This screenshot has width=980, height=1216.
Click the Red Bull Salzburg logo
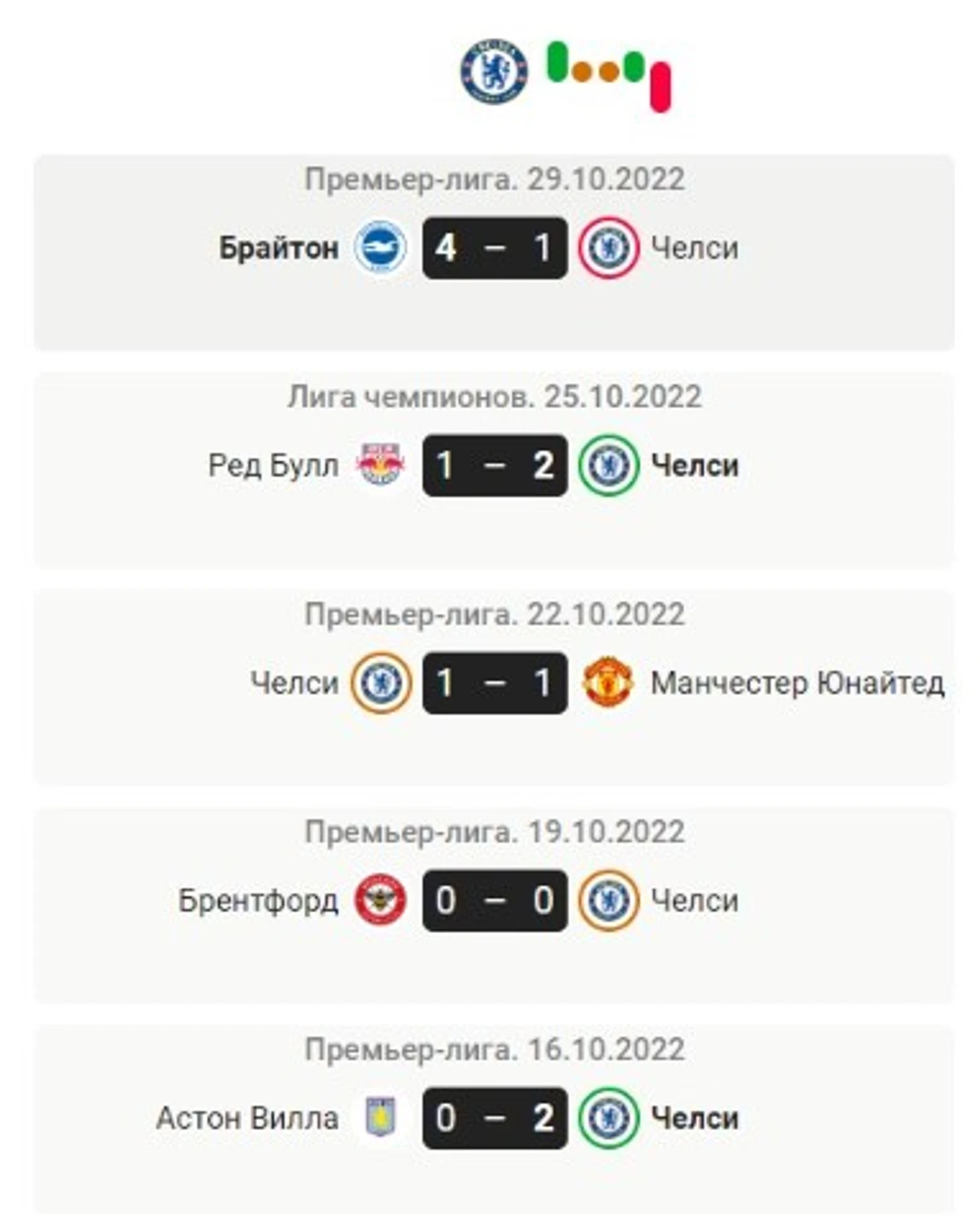coord(380,465)
